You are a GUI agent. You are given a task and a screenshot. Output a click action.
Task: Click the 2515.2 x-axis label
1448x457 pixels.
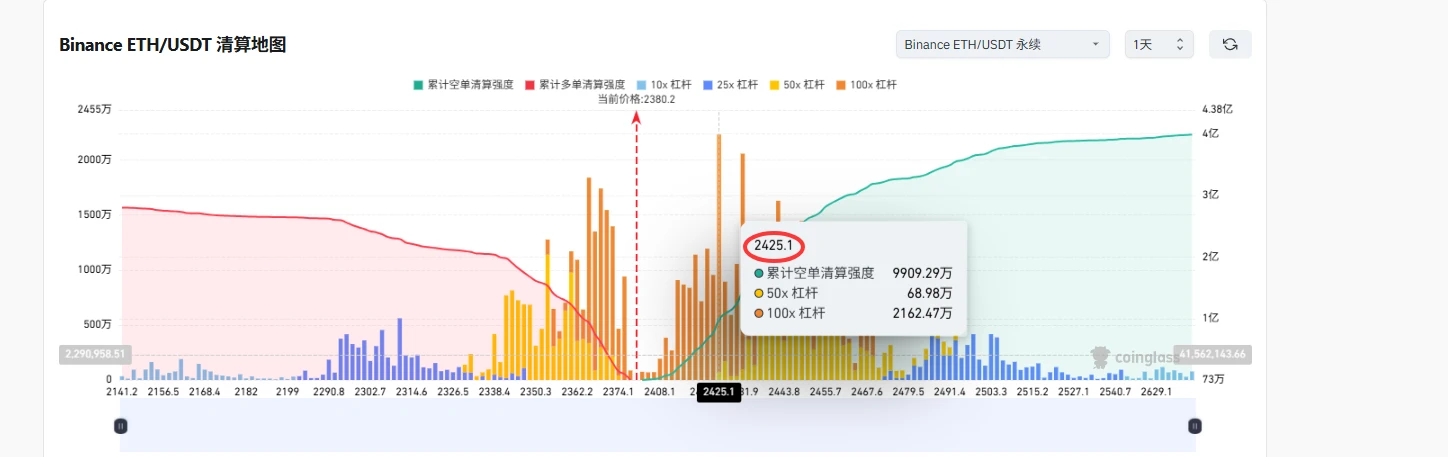(1032, 392)
